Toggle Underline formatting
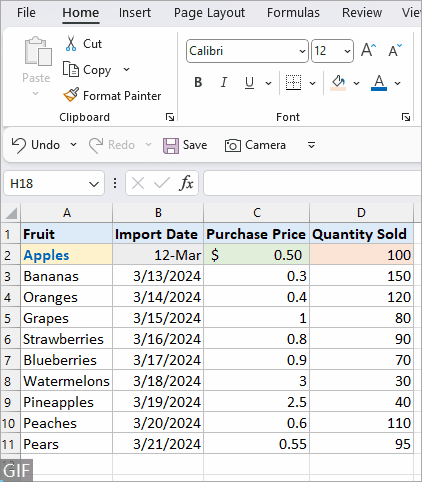422x482 pixels. (249, 82)
